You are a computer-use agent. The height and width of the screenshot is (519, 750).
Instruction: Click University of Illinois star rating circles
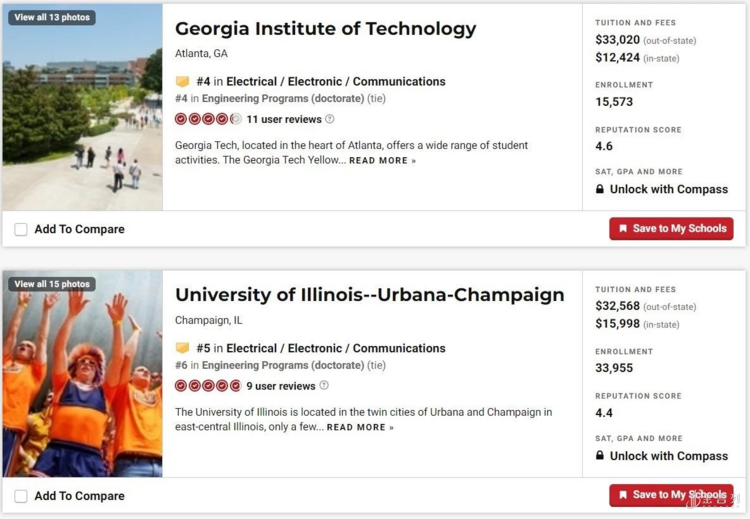coord(208,386)
